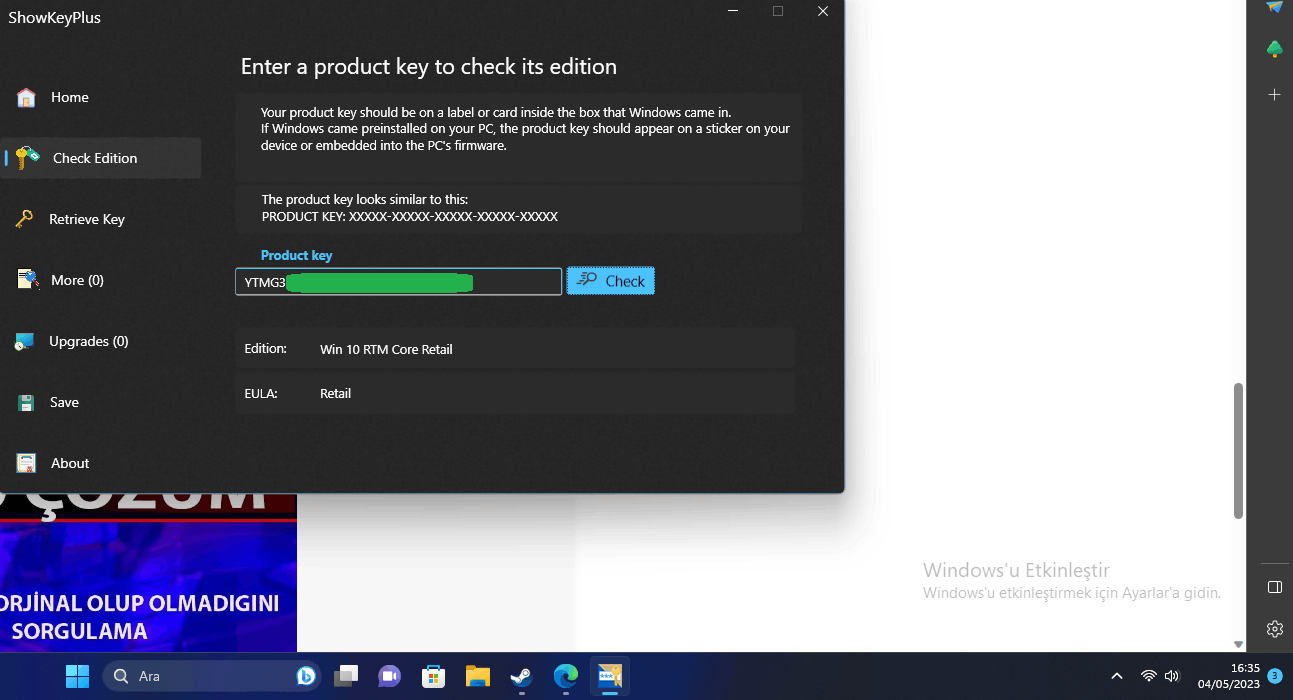Open Bing chat icon in search box
This screenshot has width=1293, height=700.
click(x=306, y=677)
